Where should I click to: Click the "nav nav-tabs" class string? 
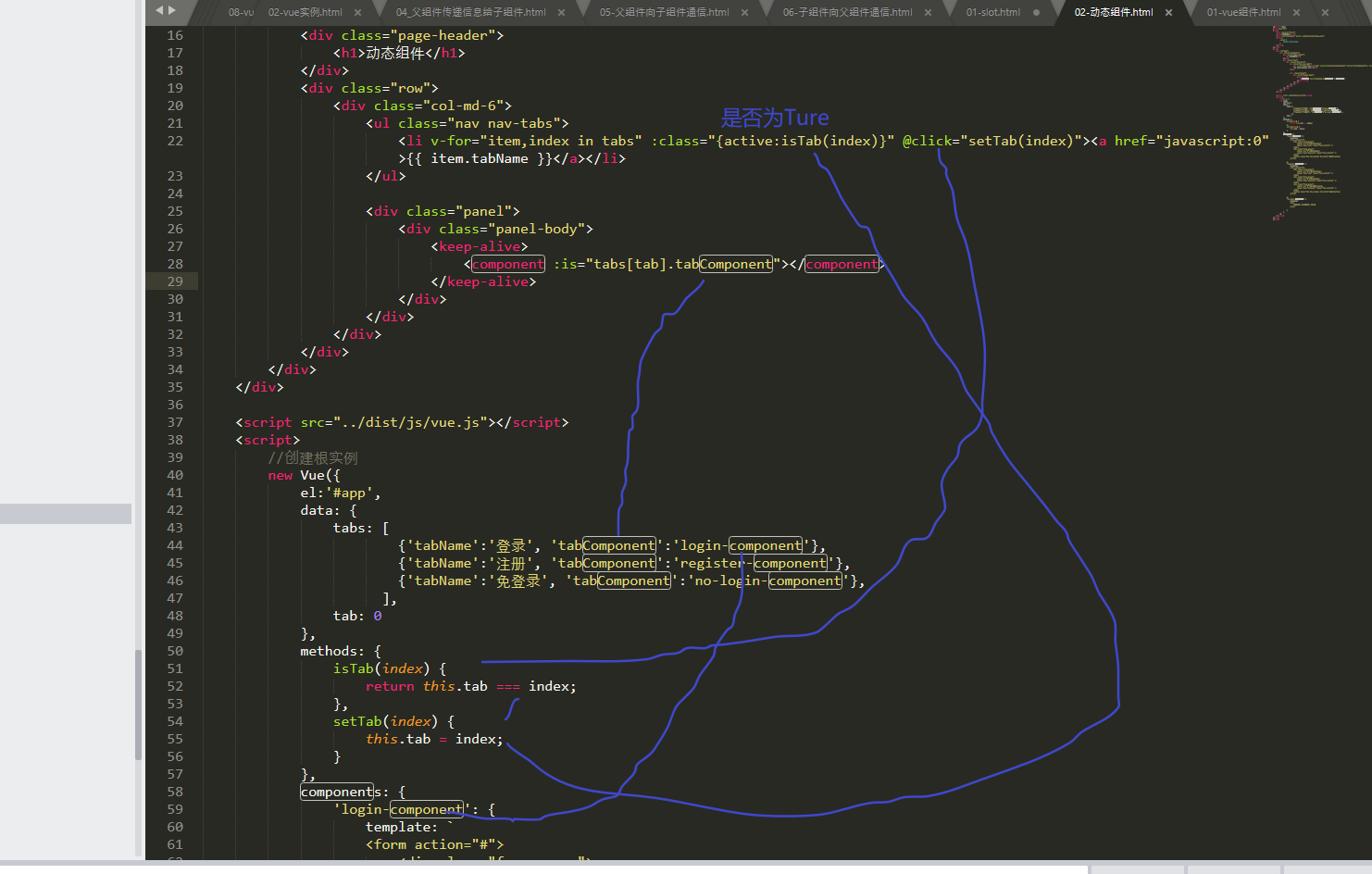503,123
